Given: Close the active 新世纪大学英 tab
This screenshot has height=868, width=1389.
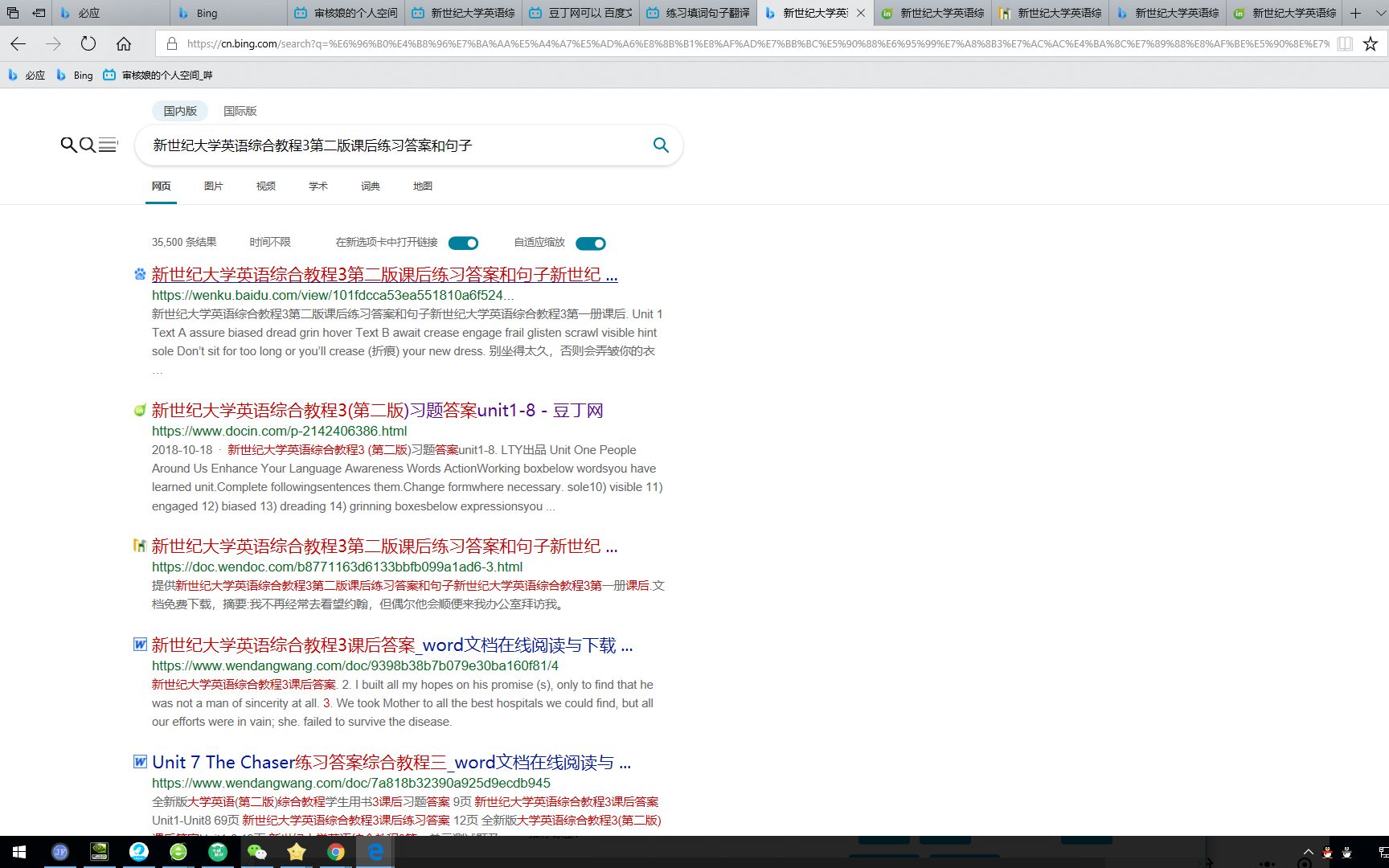Looking at the screenshot, I should [x=860, y=13].
